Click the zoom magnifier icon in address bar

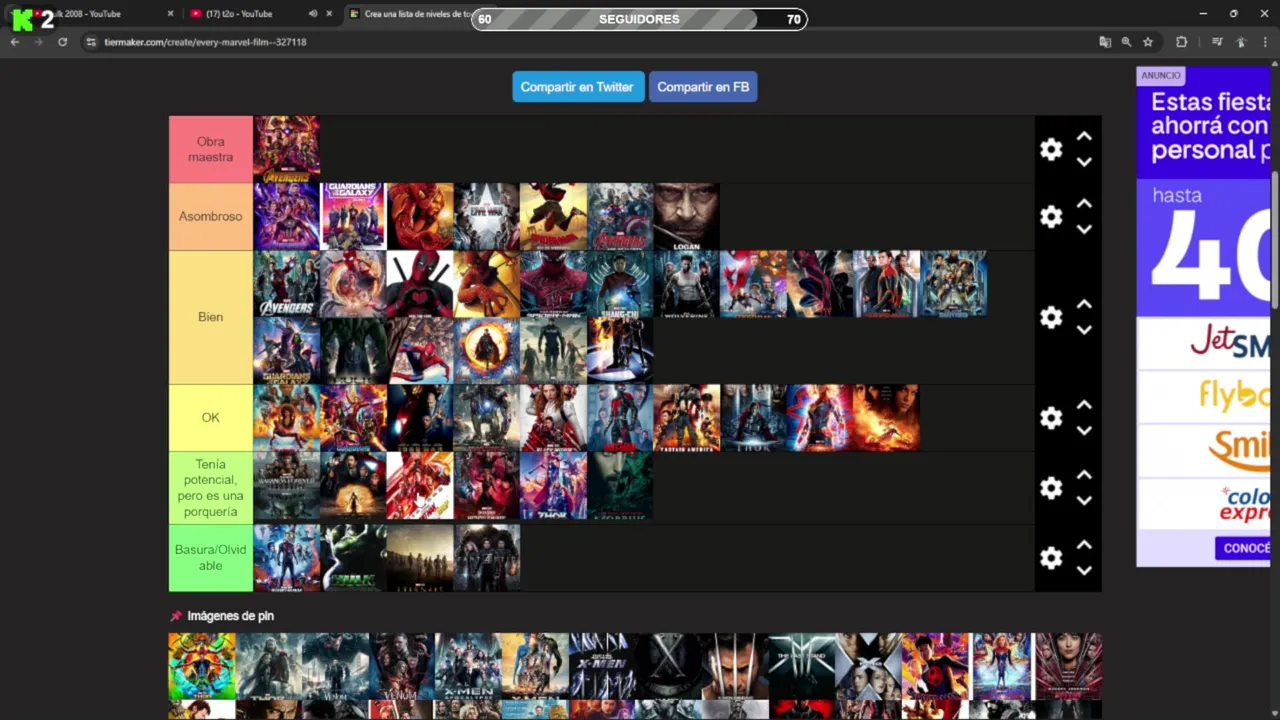coord(1126,42)
